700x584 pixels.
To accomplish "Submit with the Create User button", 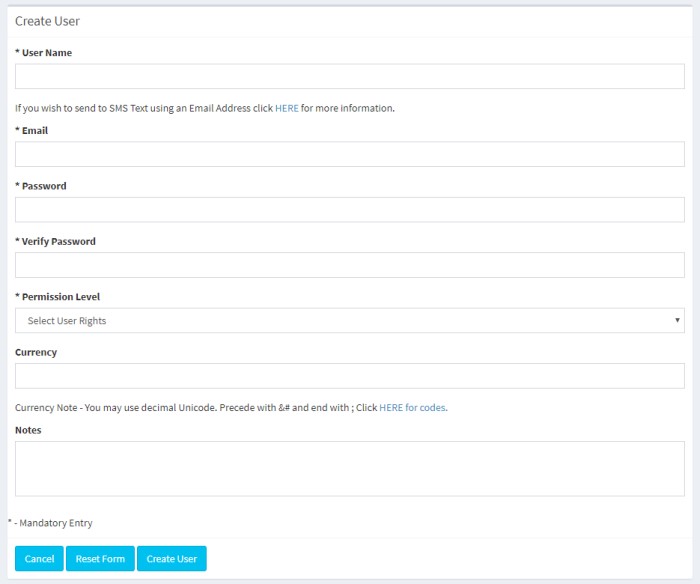I will [171, 559].
